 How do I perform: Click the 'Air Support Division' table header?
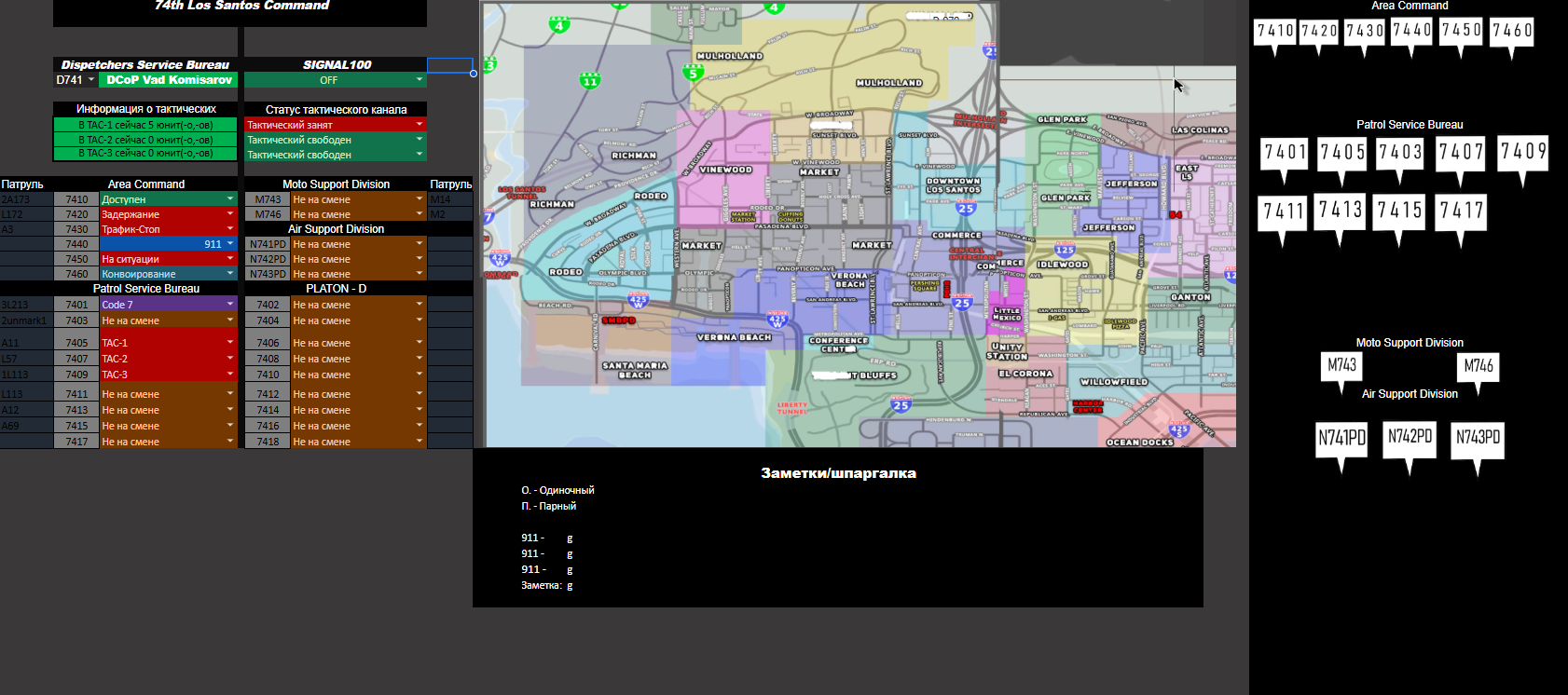(x=336, y=229)
